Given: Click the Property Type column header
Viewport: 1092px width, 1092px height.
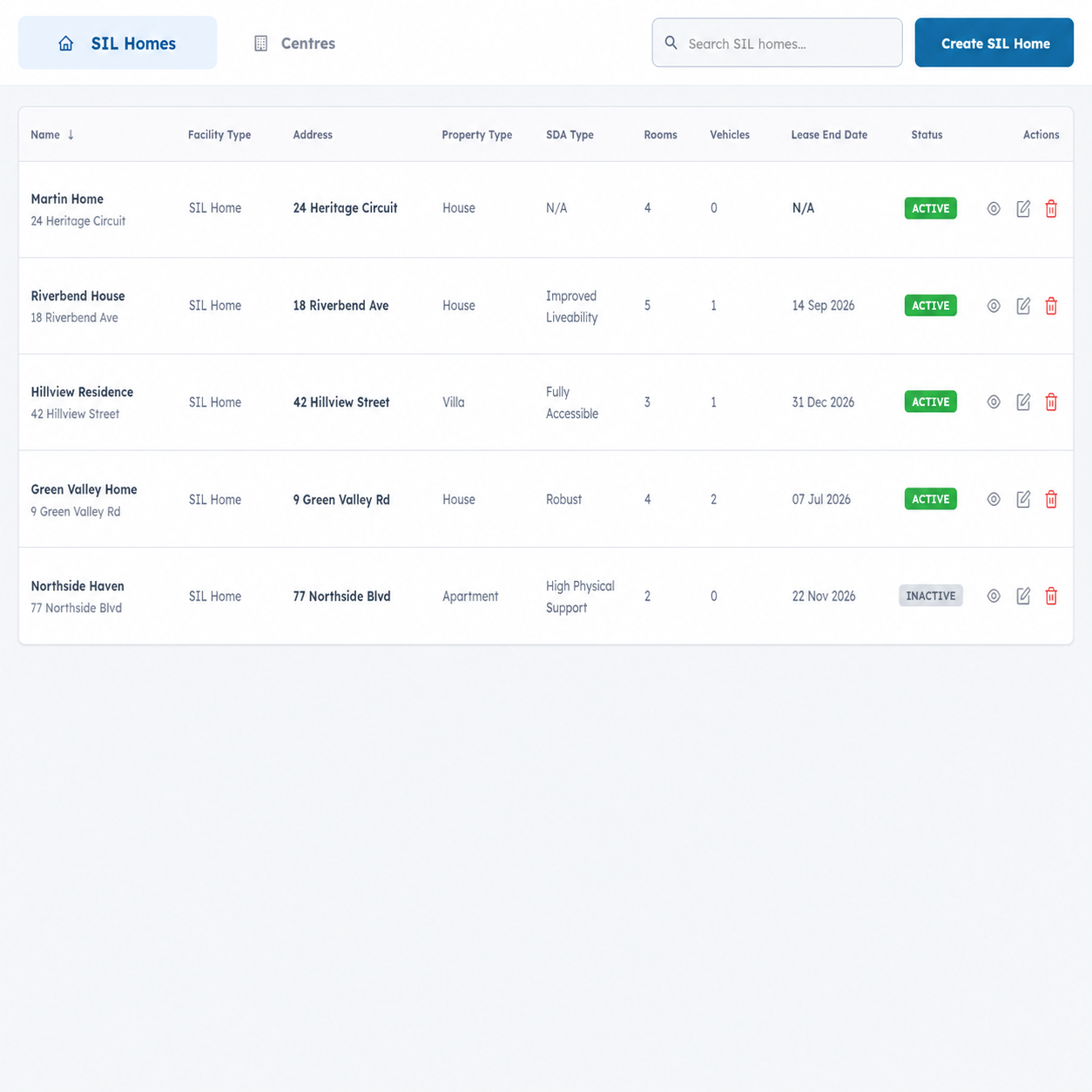Looking at the screenshot, I should pyautogui.click(x=476, y=135).
